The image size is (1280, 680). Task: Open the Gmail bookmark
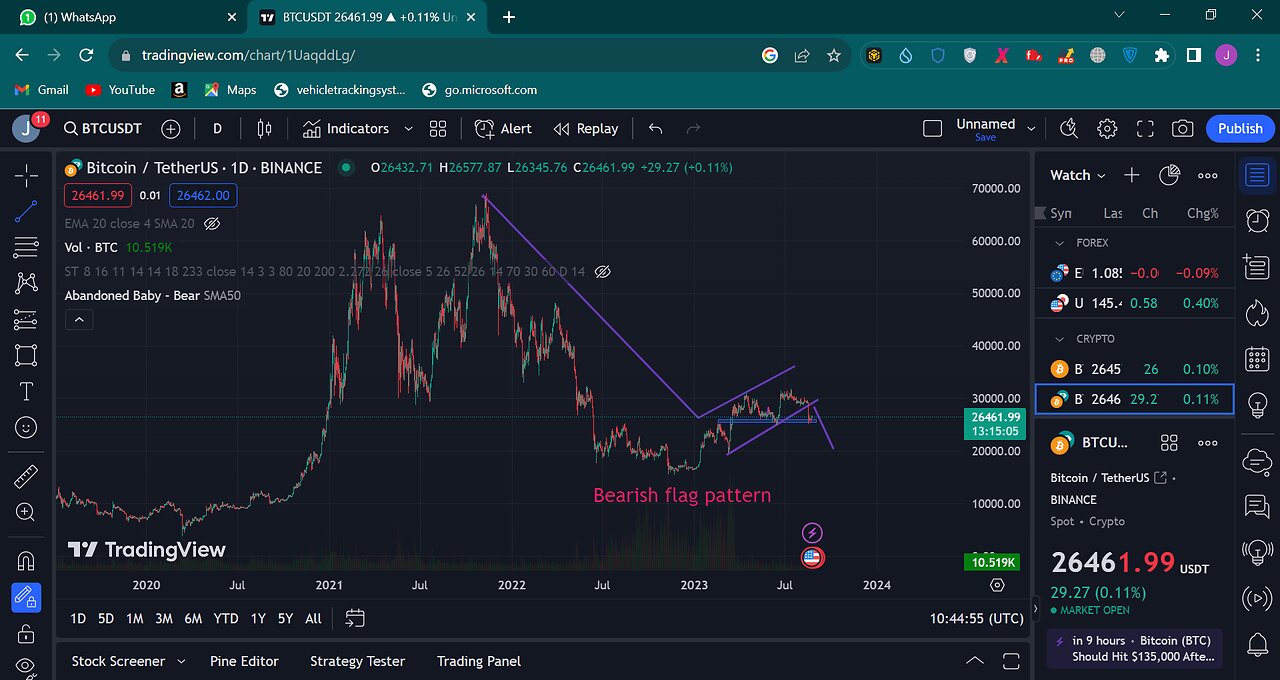(x=41, y=90)
